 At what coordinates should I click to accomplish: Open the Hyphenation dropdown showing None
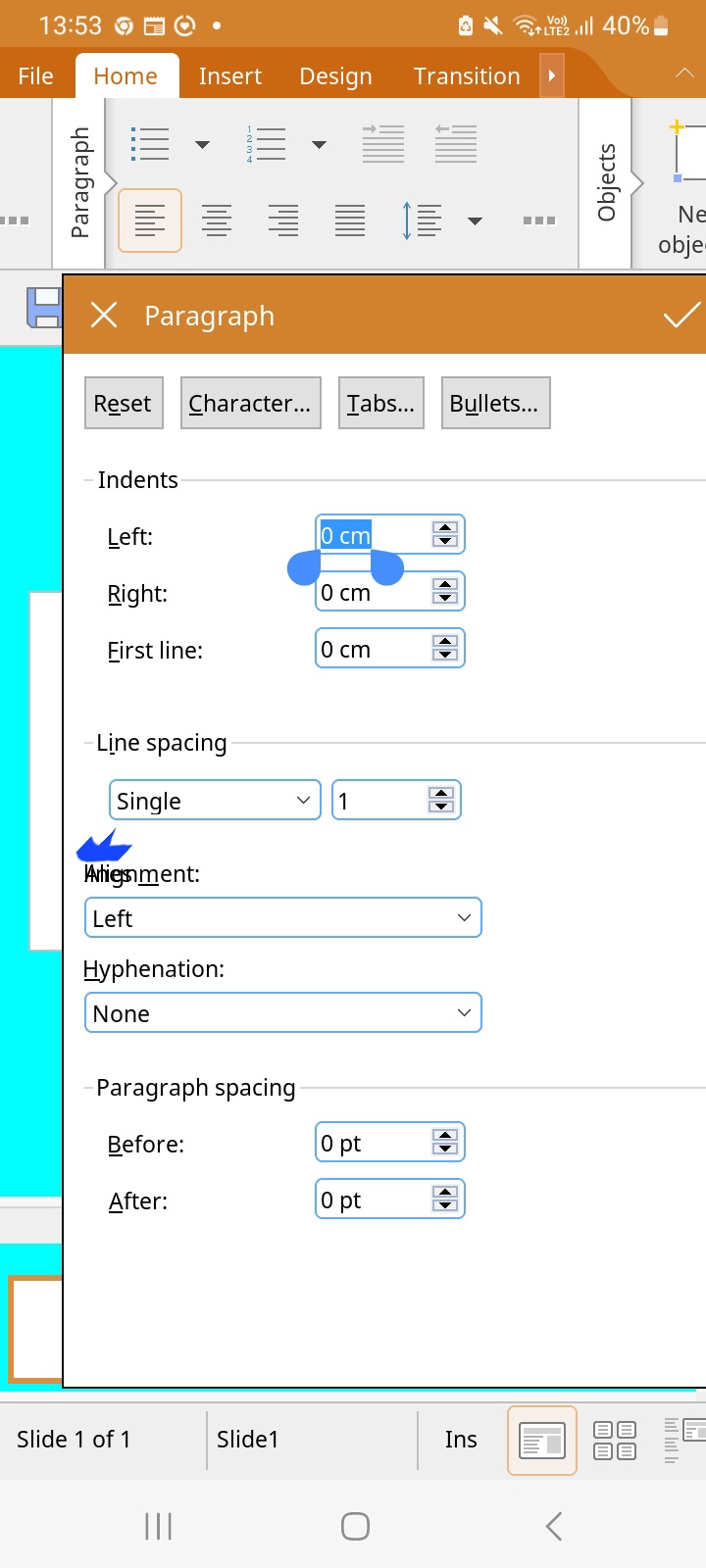(283, 1013)
